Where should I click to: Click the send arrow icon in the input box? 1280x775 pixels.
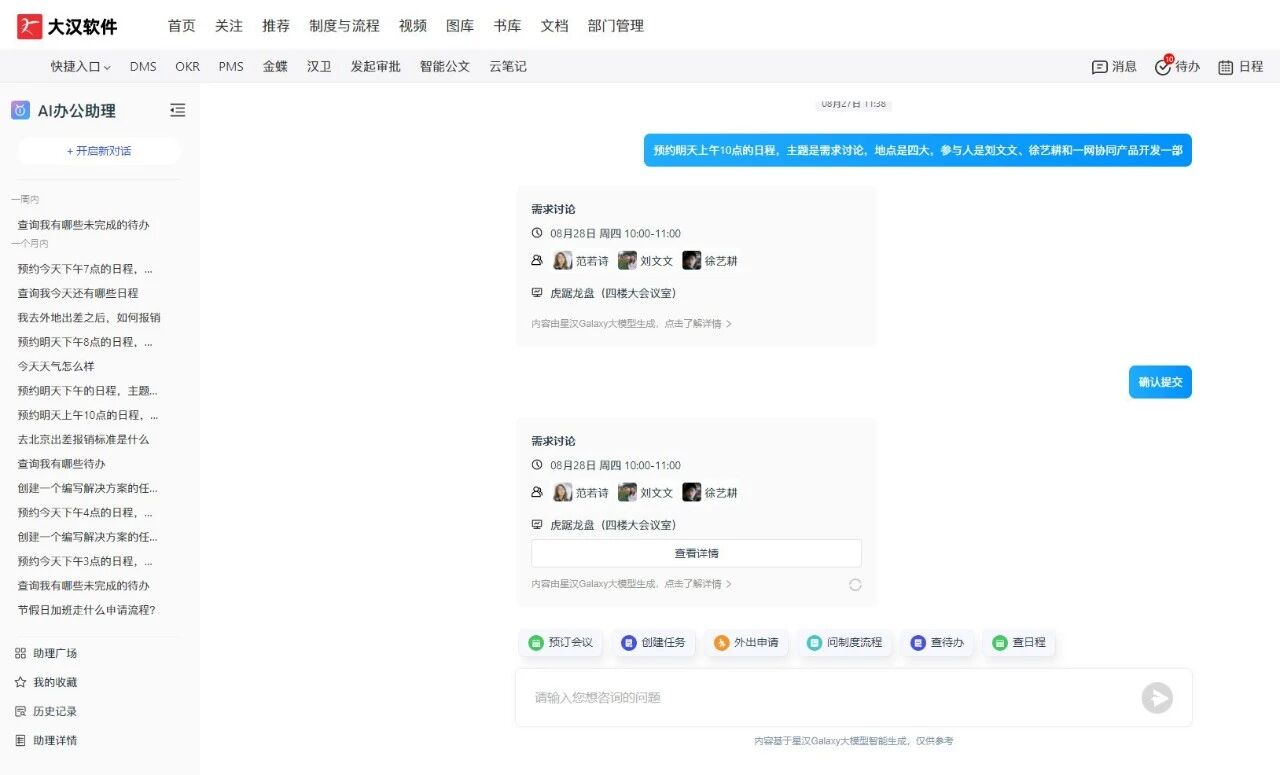pos(1157,698)
